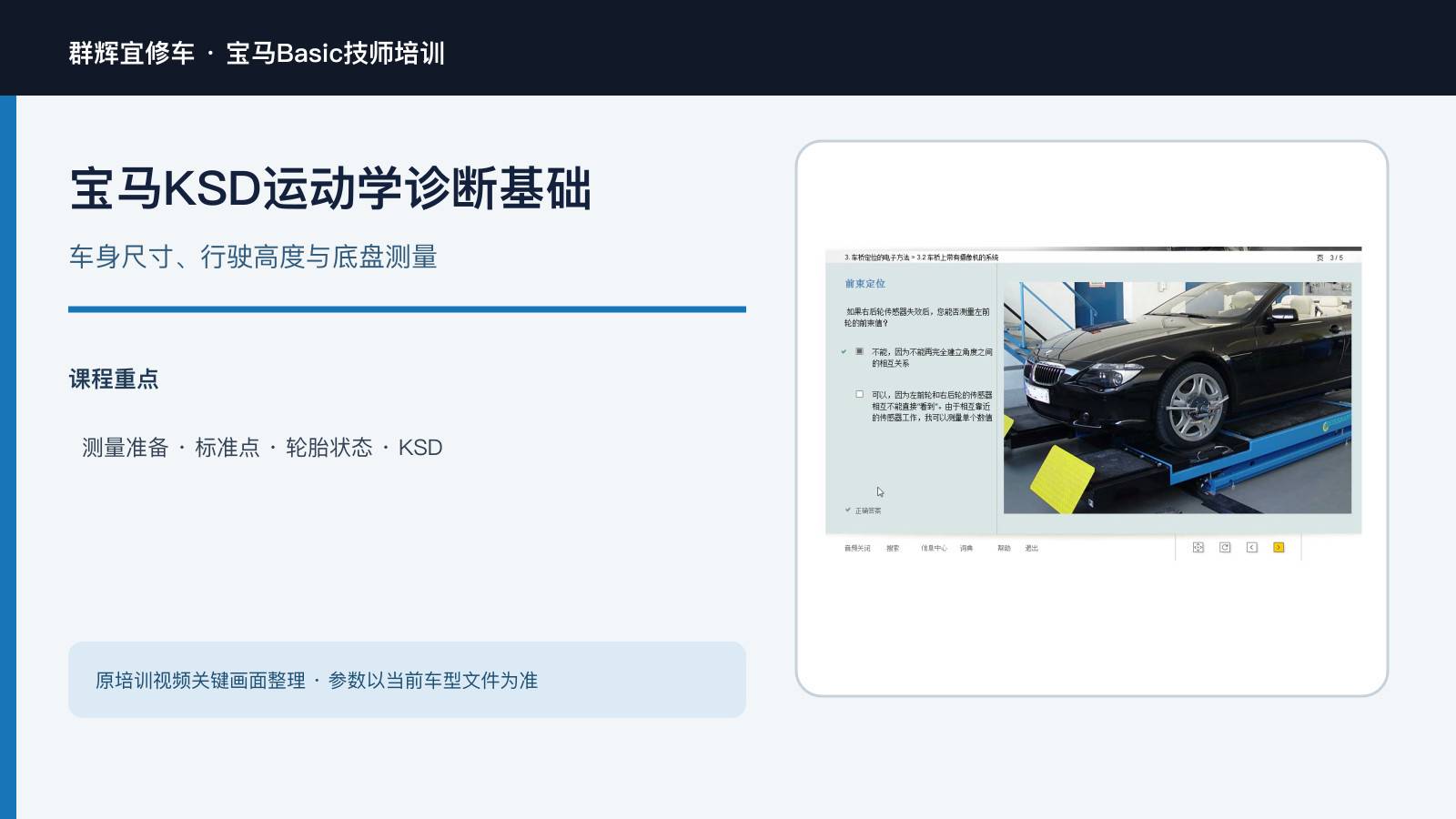Click the 课程重点 heading

tap(114, 379)
